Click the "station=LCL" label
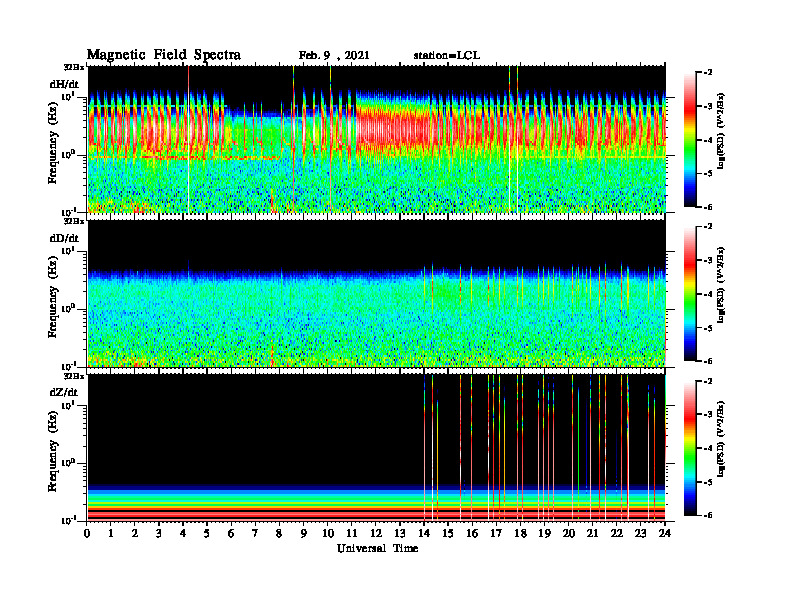The height and width of the screenshot is (612, 792). pos(447,56)
